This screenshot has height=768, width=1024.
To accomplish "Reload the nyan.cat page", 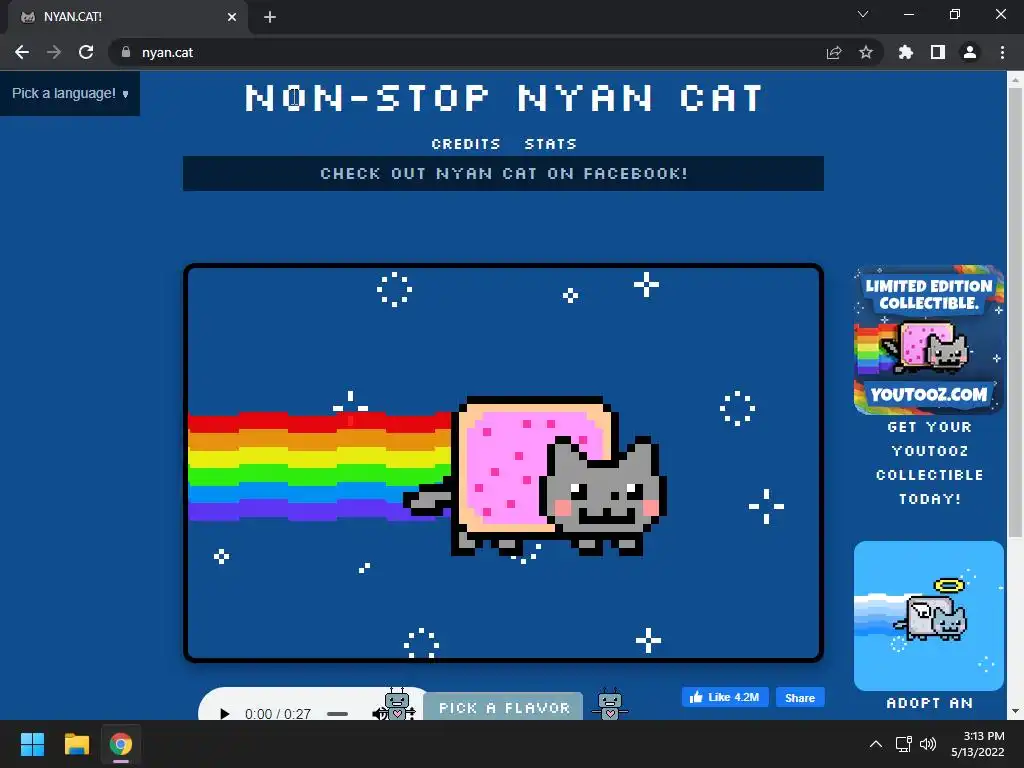I will click(86, 52).
